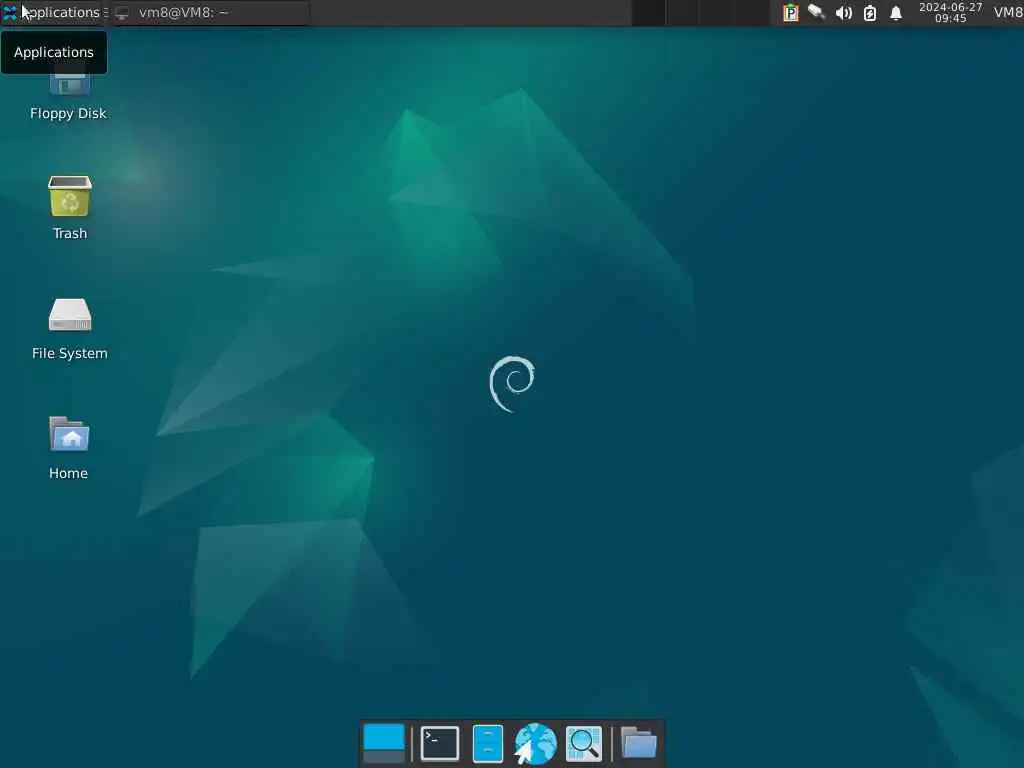The height and width of the screenshot is (768, 1024).
Task: Select the vm8@VM8 terminal window button
Action: click(x=211, y=12)
